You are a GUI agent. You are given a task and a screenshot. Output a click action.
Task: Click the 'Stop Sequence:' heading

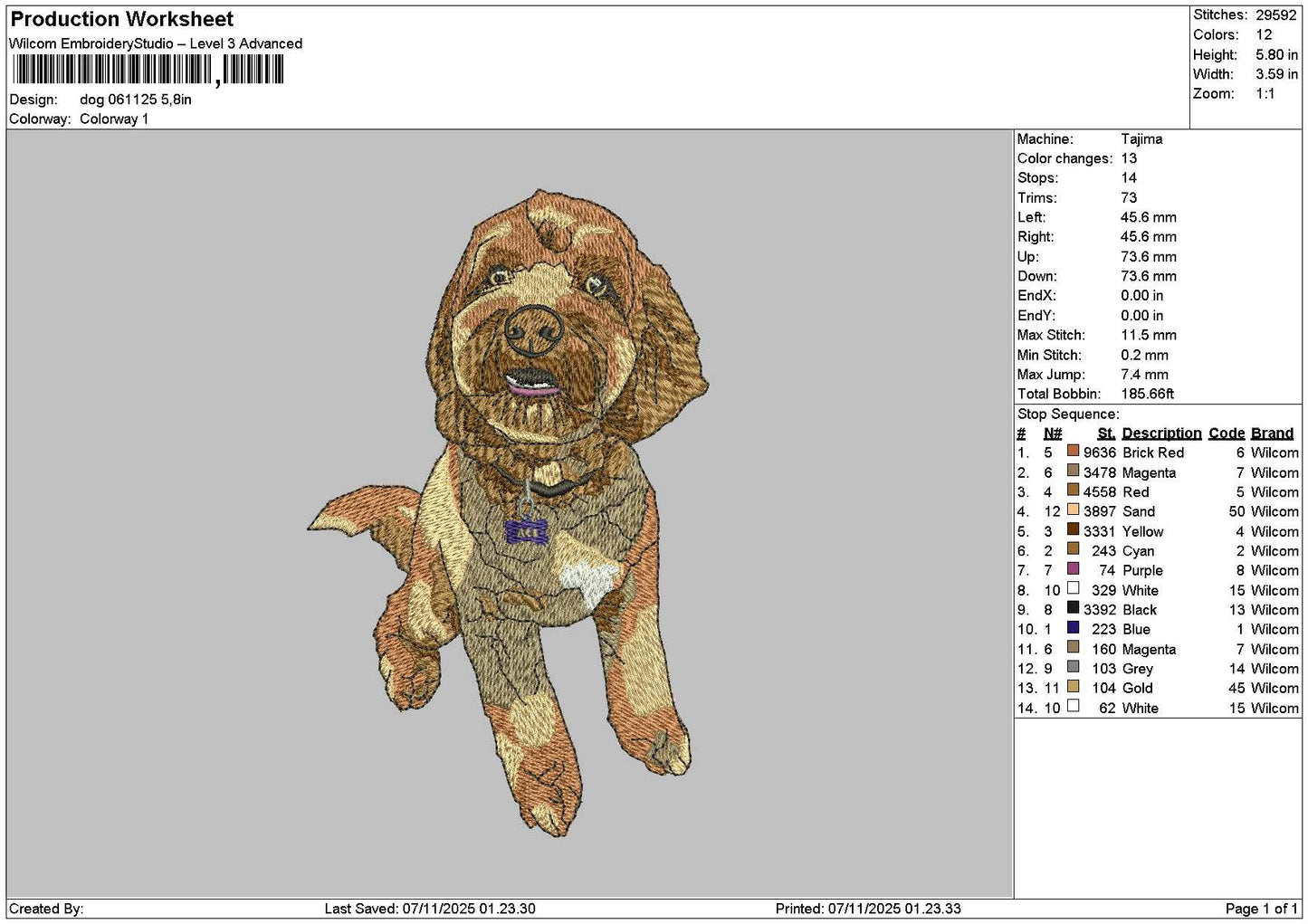click(x=1068, y=414)
